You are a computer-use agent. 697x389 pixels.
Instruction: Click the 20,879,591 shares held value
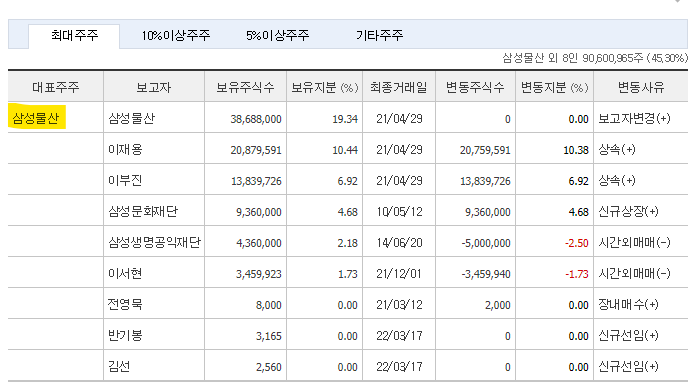(x=256, y=150)
